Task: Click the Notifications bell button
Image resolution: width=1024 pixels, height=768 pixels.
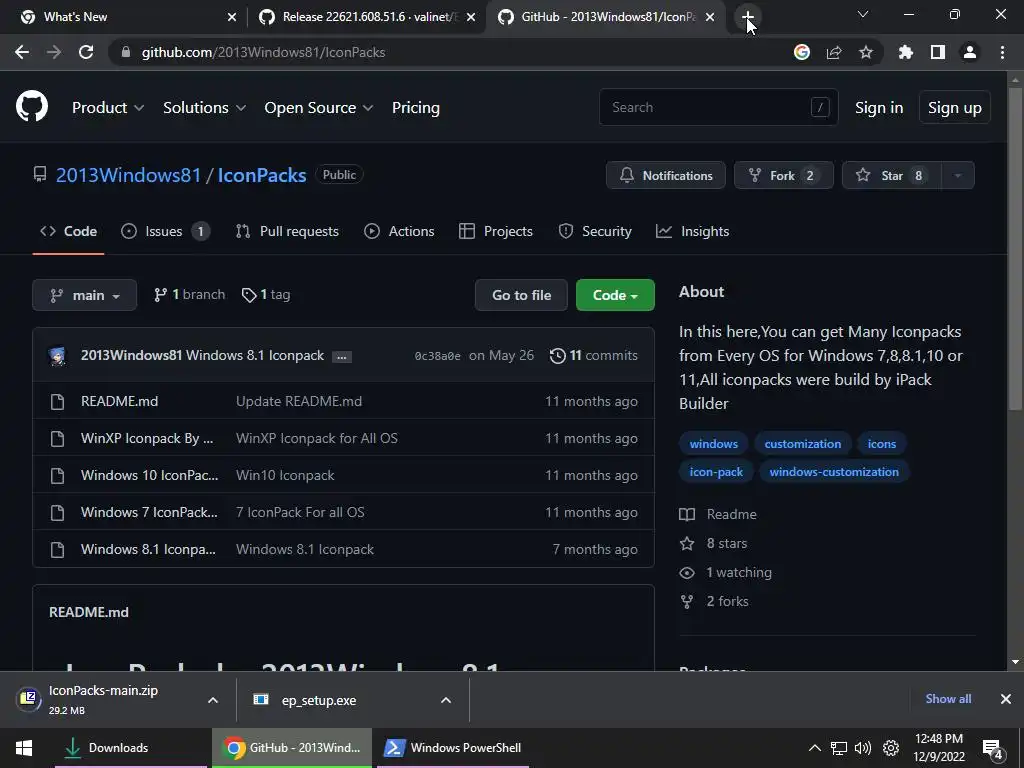Action: [x=665, y=175]
